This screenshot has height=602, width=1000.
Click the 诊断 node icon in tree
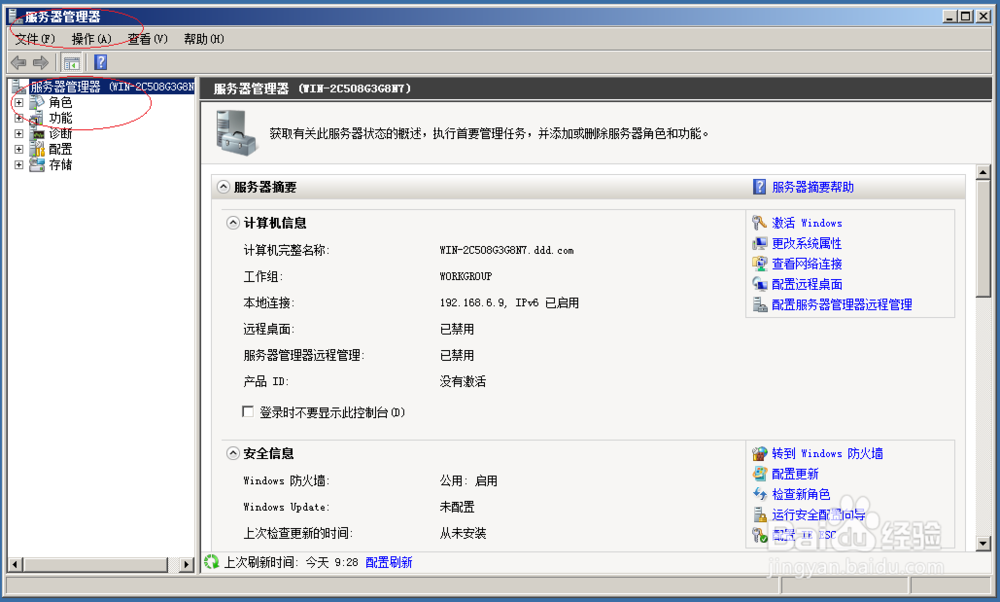point(38,134)
